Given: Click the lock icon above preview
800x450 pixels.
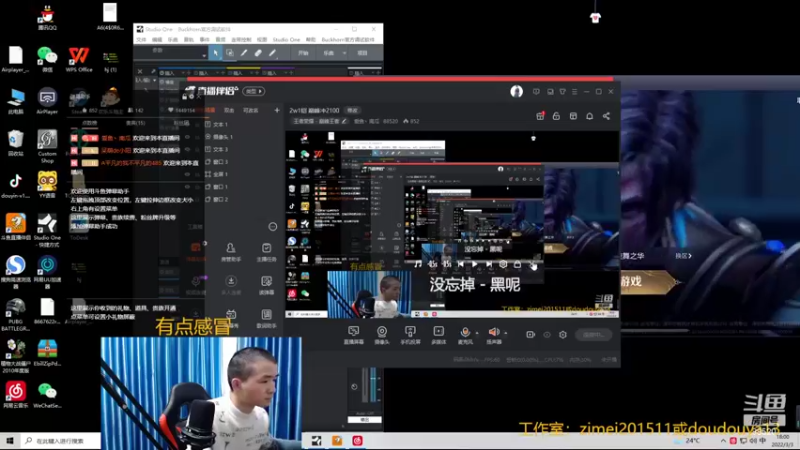Looking at the screenshot, I should click(x=556, y=116).
